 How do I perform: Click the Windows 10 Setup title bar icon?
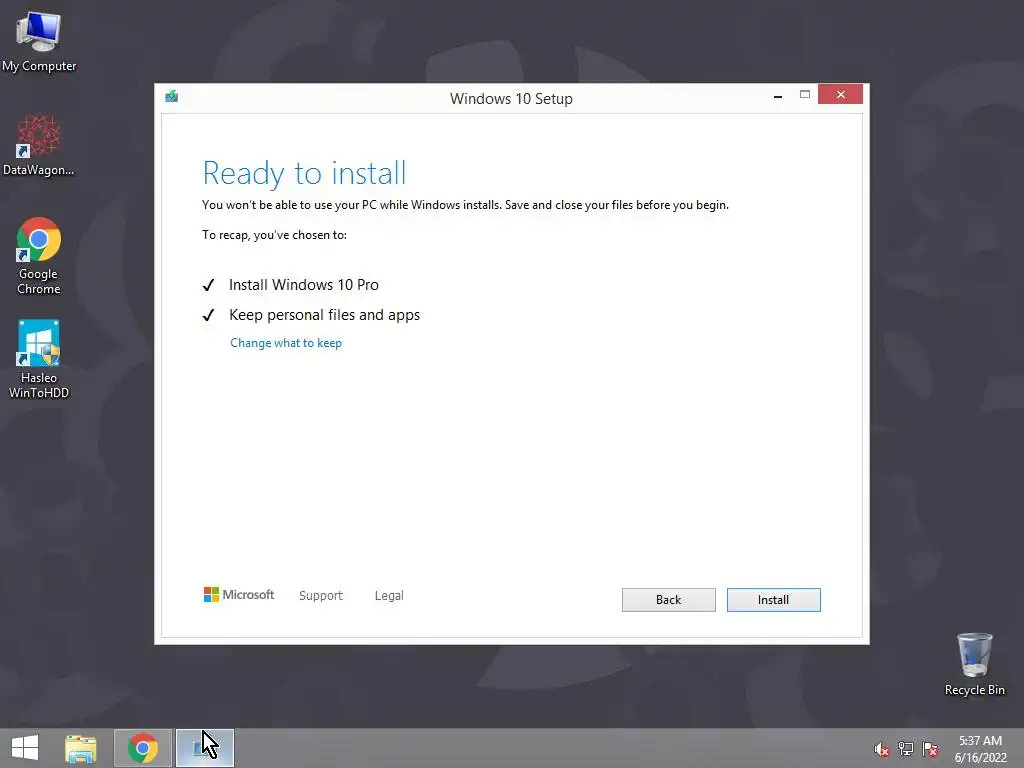[172, 97]
